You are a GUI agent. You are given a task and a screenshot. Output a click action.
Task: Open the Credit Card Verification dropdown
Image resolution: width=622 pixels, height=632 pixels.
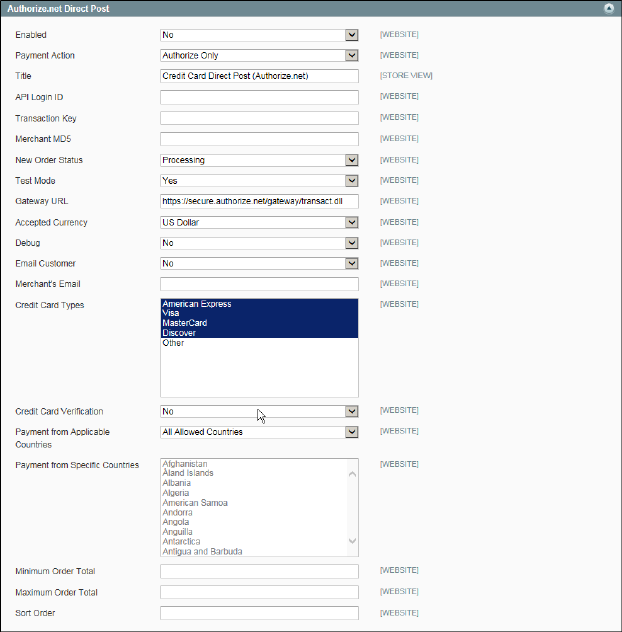coord(259,412)
